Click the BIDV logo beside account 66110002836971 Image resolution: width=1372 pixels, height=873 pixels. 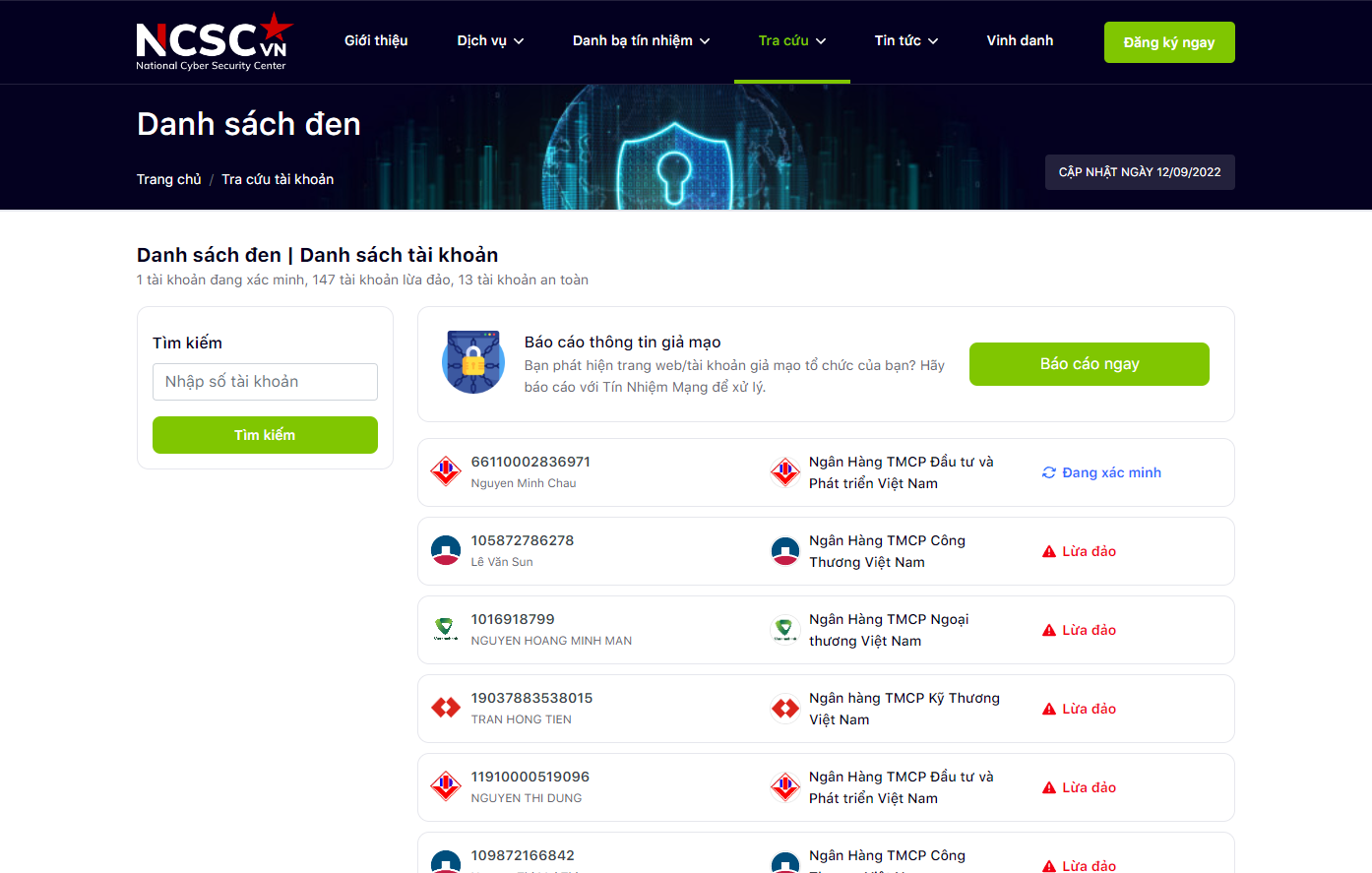pyautogui.click(x=446, y=471)
